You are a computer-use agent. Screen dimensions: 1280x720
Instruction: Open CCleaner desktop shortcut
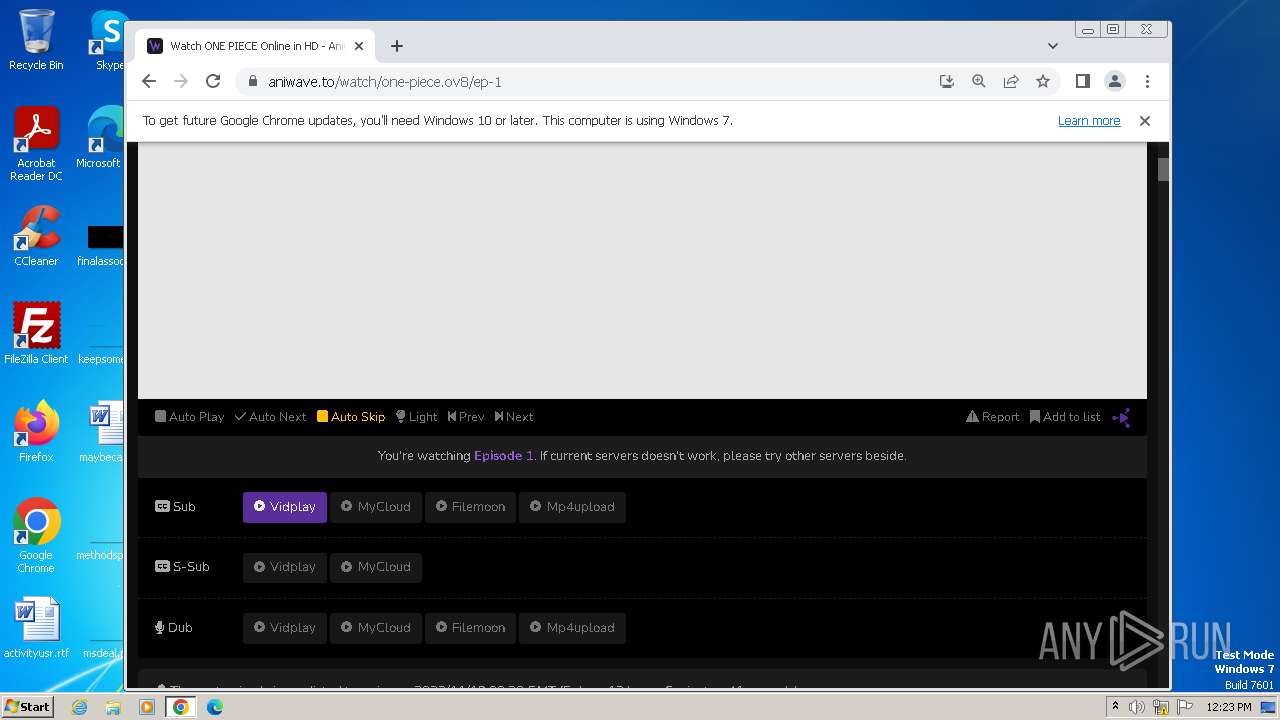tap(36, 236)
